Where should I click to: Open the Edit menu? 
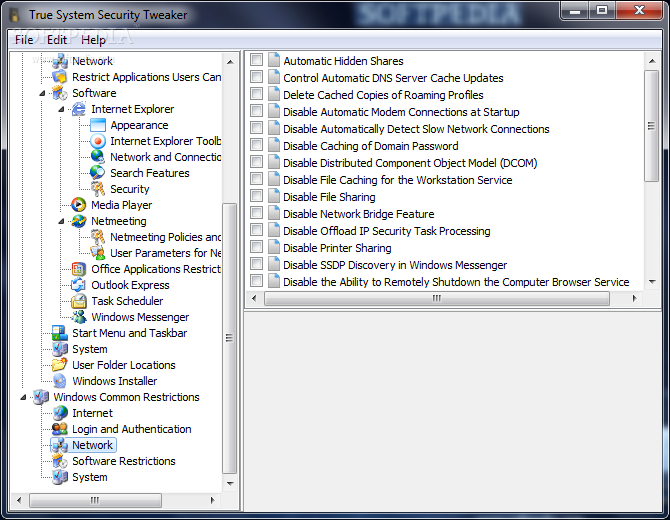[x=57, y=40]
